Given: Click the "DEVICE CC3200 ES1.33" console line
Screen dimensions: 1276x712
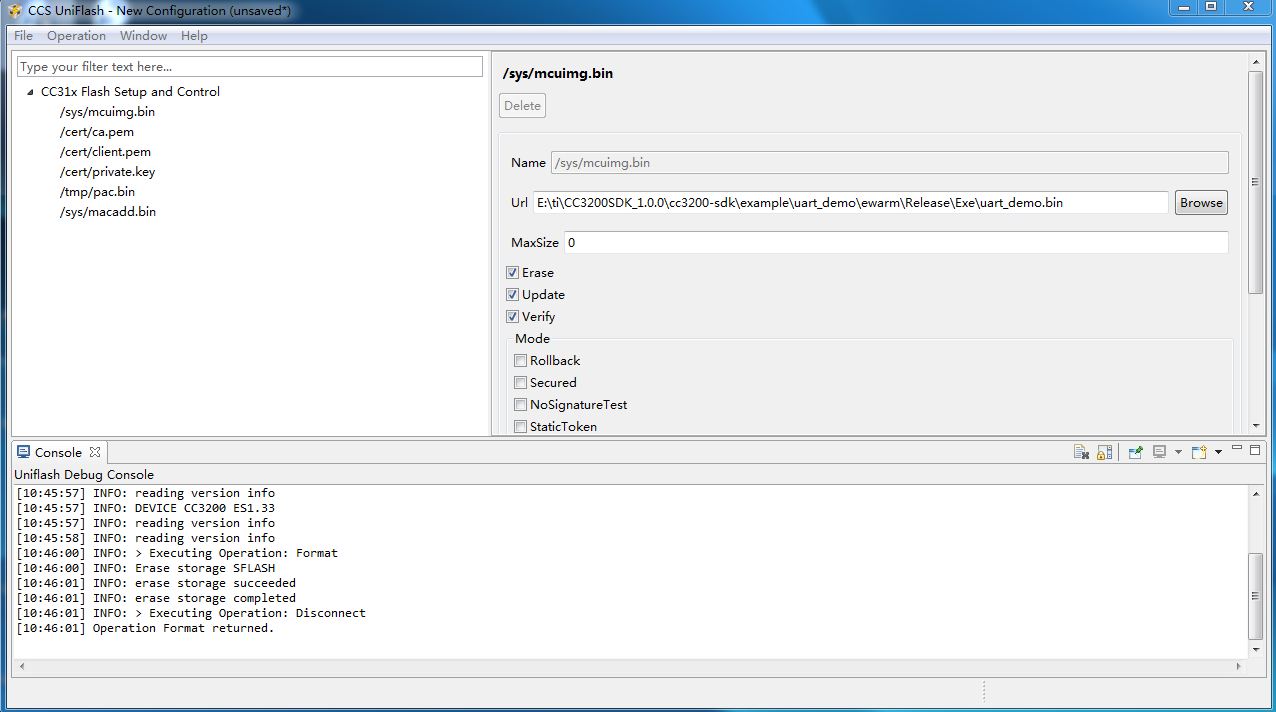Looking at the screenshot, I should click(x=146, y=508).
